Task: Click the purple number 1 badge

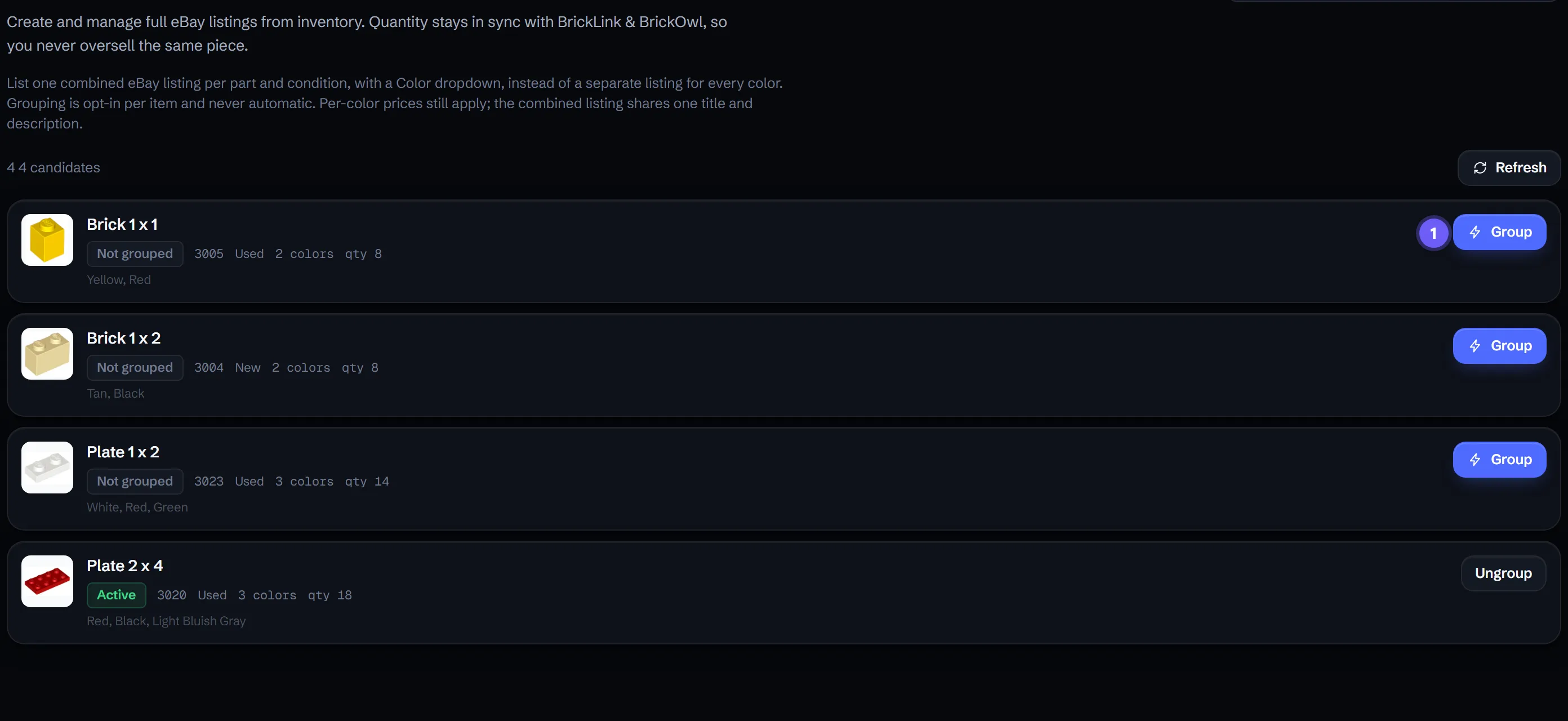Action: pyautogui.click(x=1433, y=233)
